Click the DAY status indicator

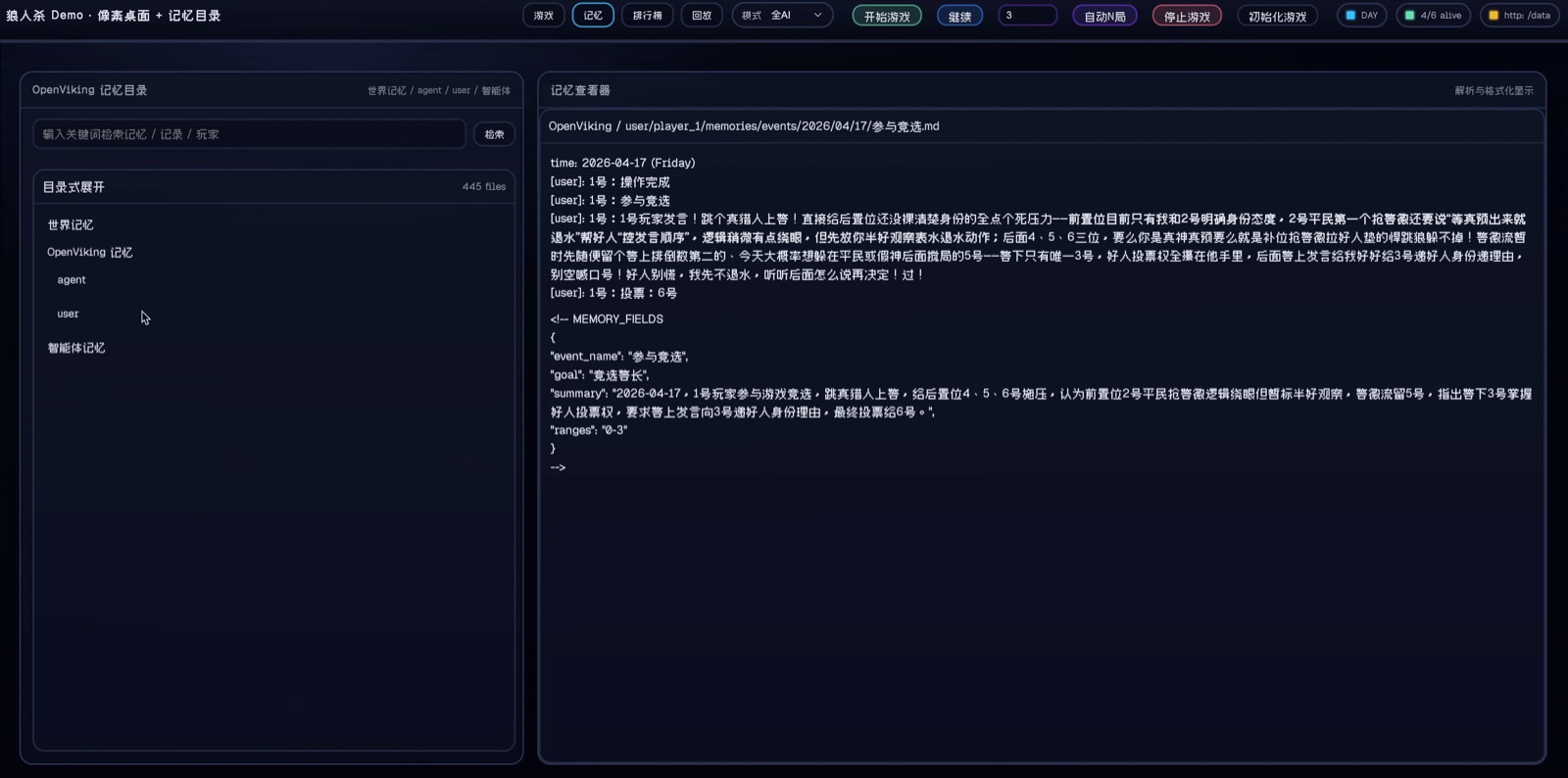pos(1361,16)
